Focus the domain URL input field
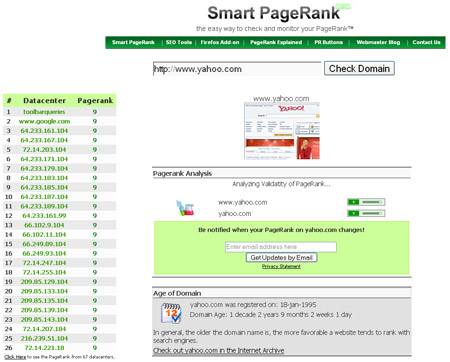The image size is (450, 362). coord(237,69)
